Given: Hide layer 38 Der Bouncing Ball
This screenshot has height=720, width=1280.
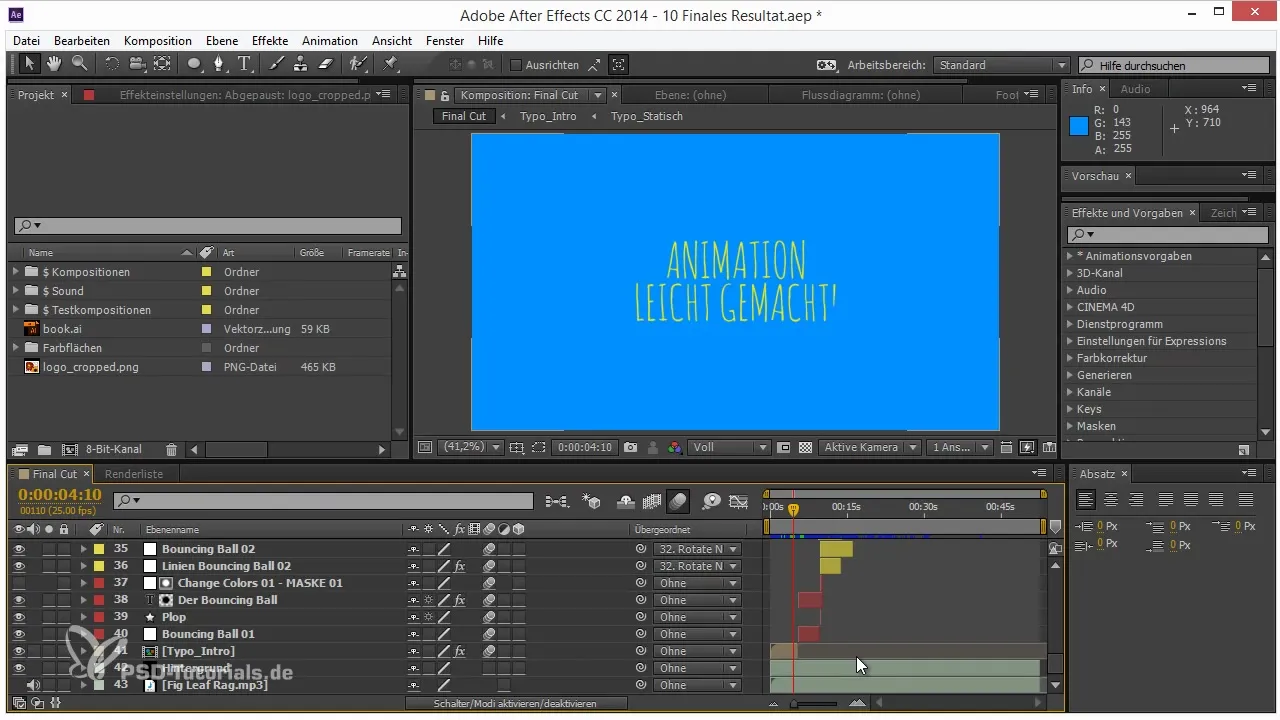Looking at the screenshot, I should point(19,600).
